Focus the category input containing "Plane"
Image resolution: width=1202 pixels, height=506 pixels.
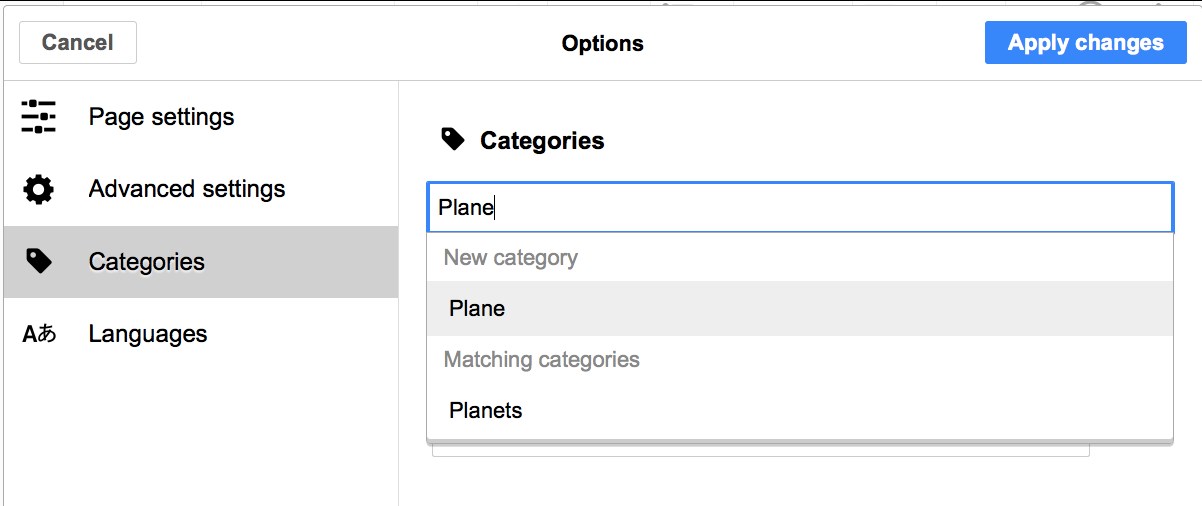(x=800, y=208)
